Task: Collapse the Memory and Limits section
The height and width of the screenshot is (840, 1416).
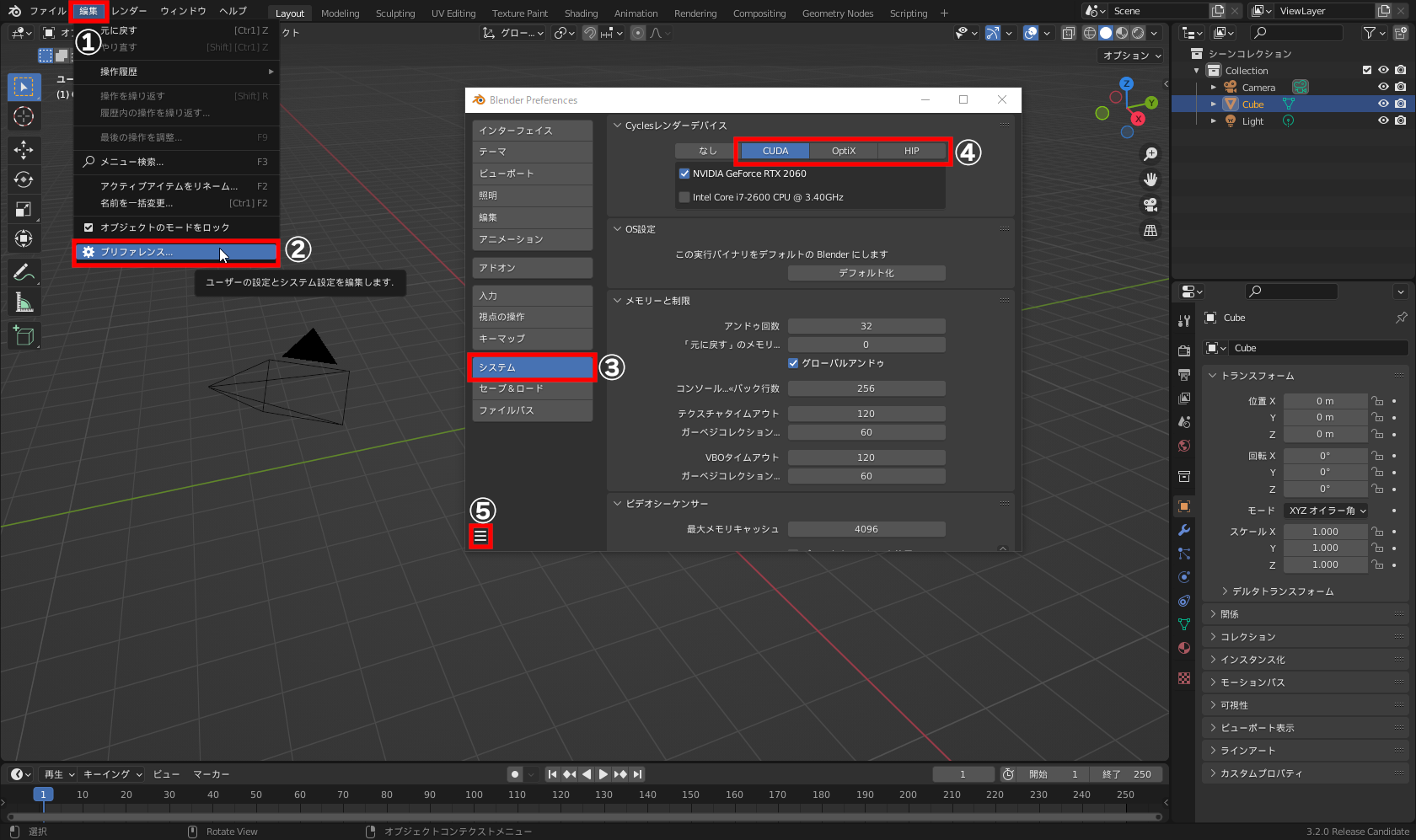Action: coord(617,301)
